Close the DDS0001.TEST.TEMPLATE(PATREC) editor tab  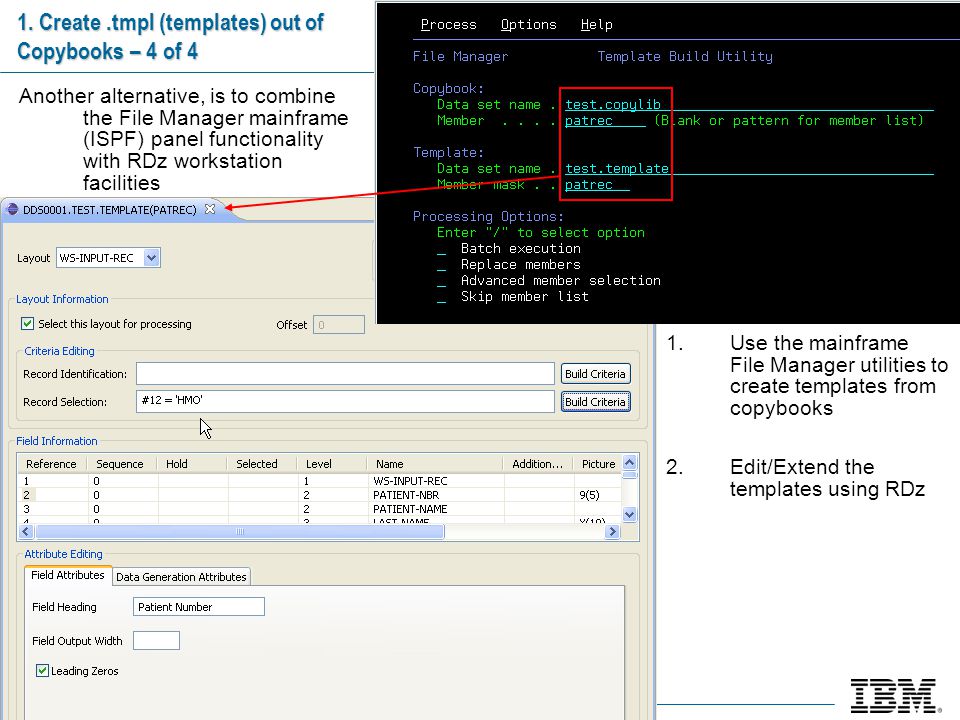(x=210, y=209)
